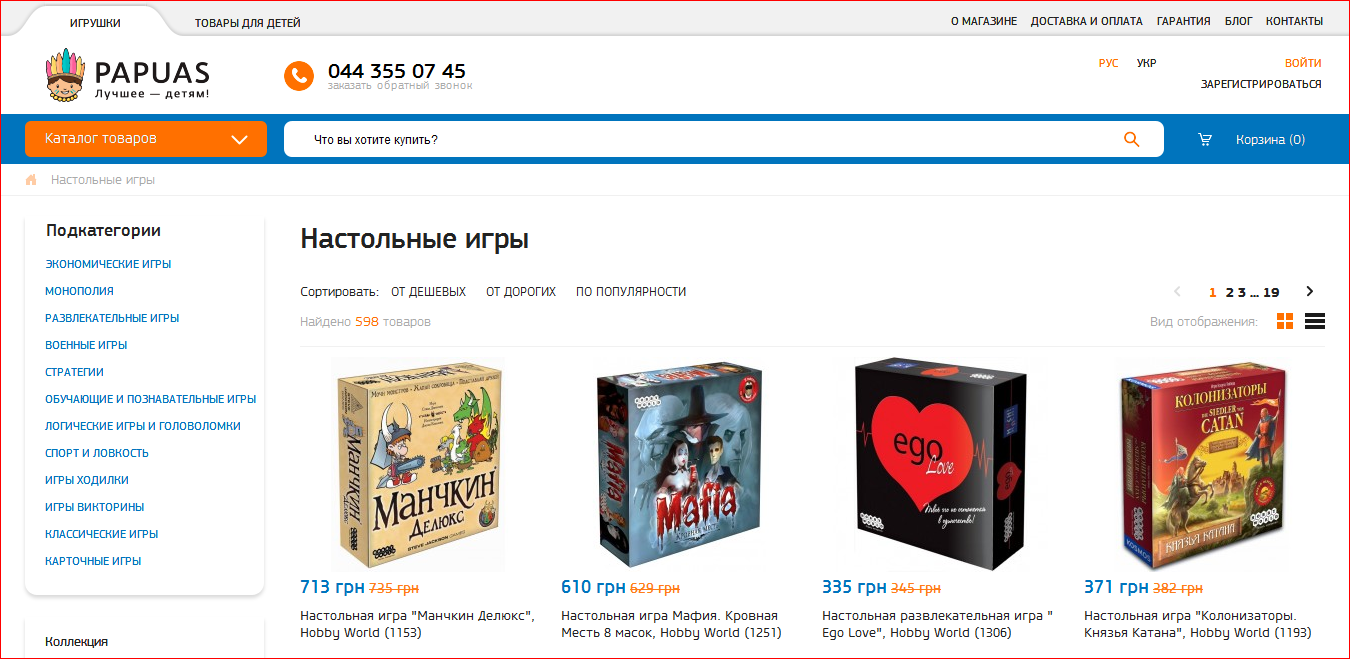Open the ТОВАРЫ ДЛЯ ДЕТЕЙ tab
This screenshot has height=659, width=1350.
pyautogui.click(x=247, y=23)
